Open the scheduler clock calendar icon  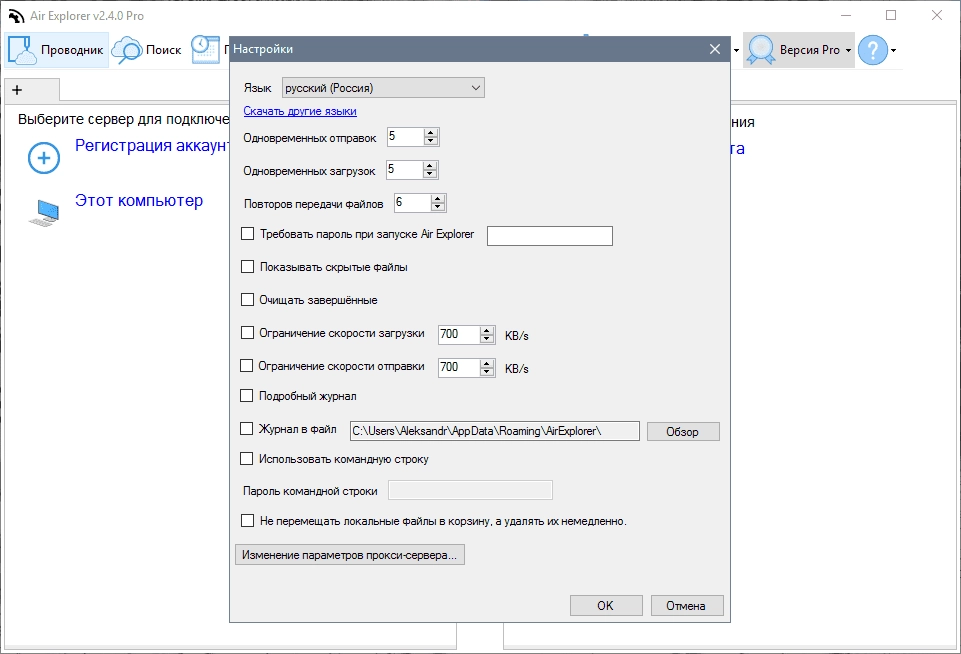[205, 50]
